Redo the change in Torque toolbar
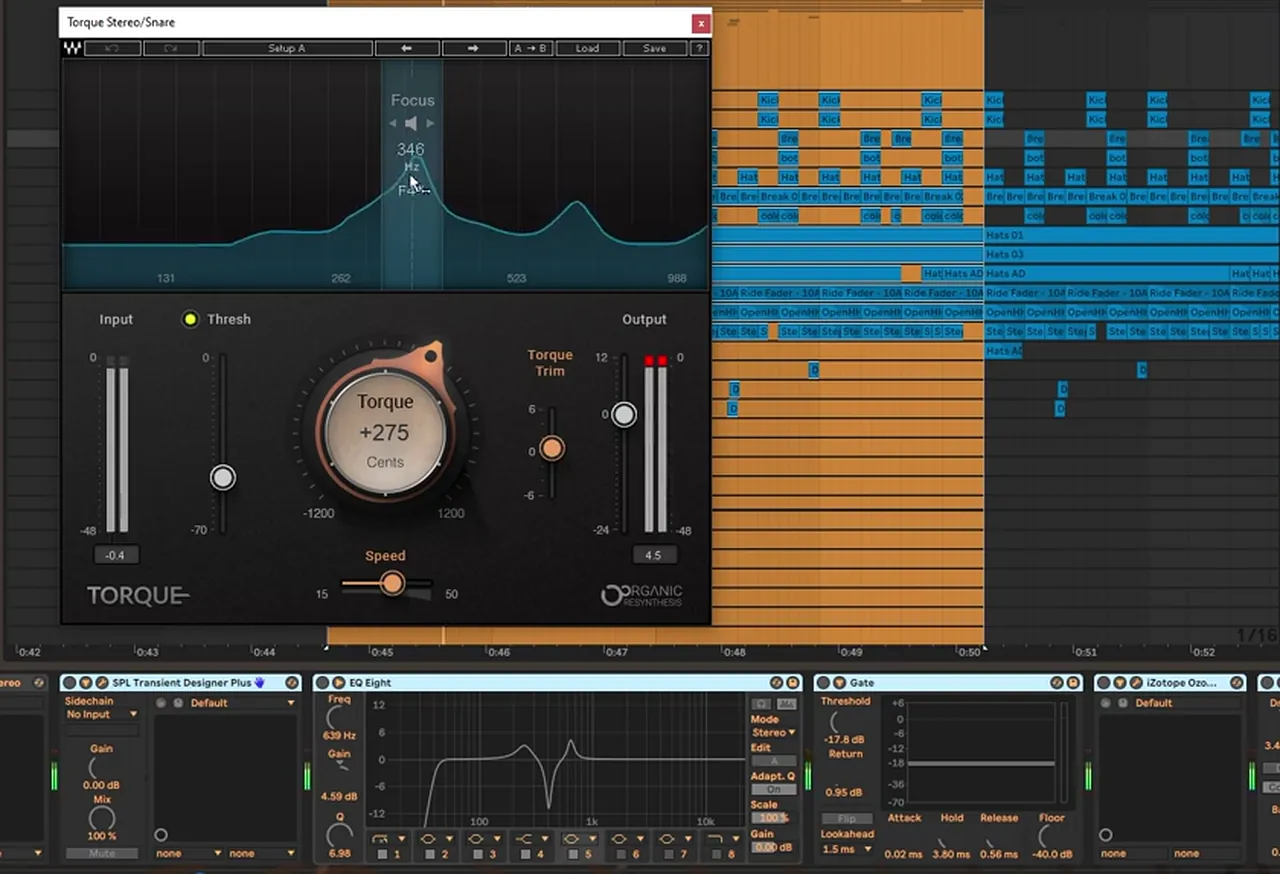1280x874 pixels. (x=171, y=48)
